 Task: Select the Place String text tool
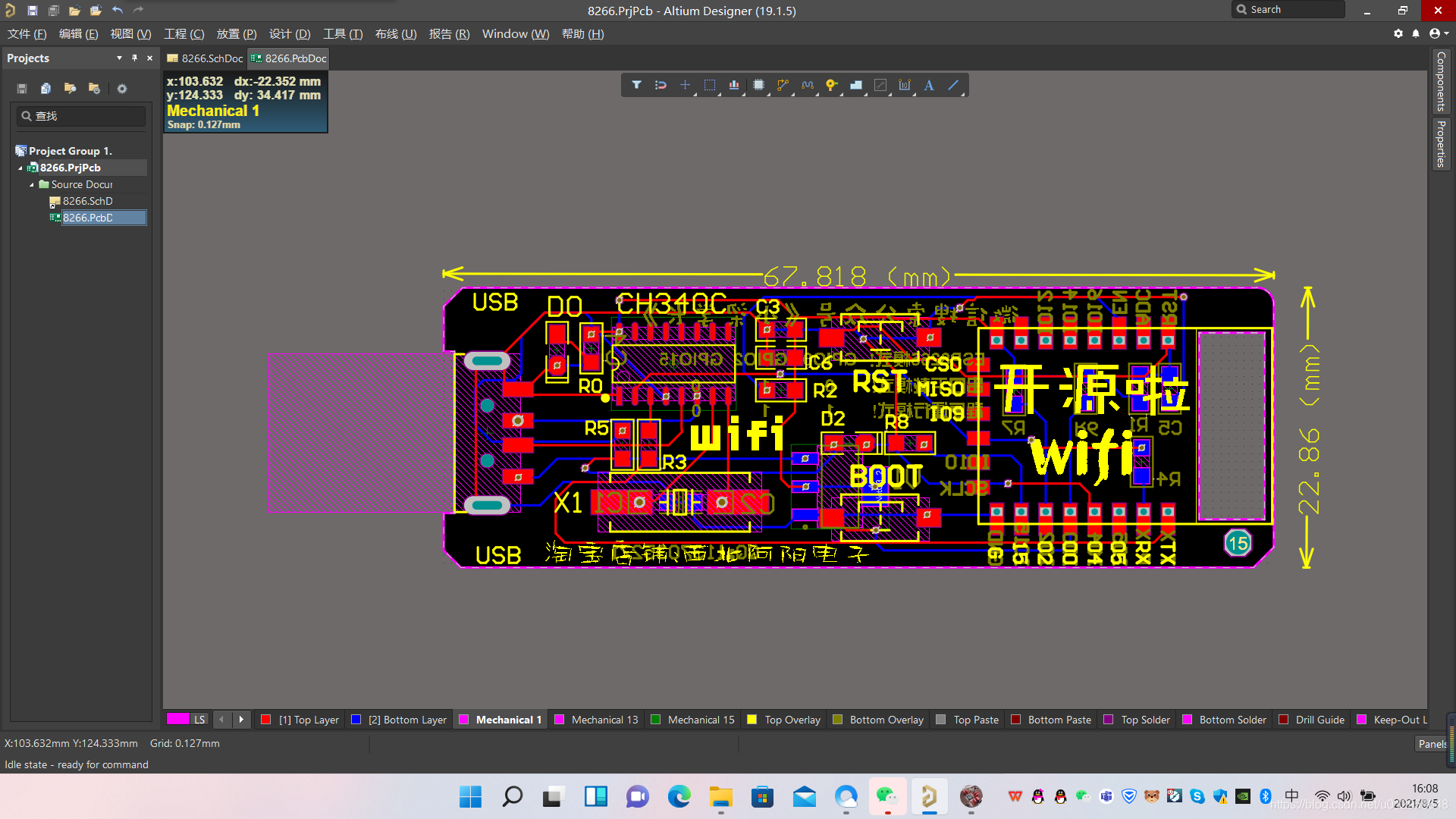pos(929,85)
